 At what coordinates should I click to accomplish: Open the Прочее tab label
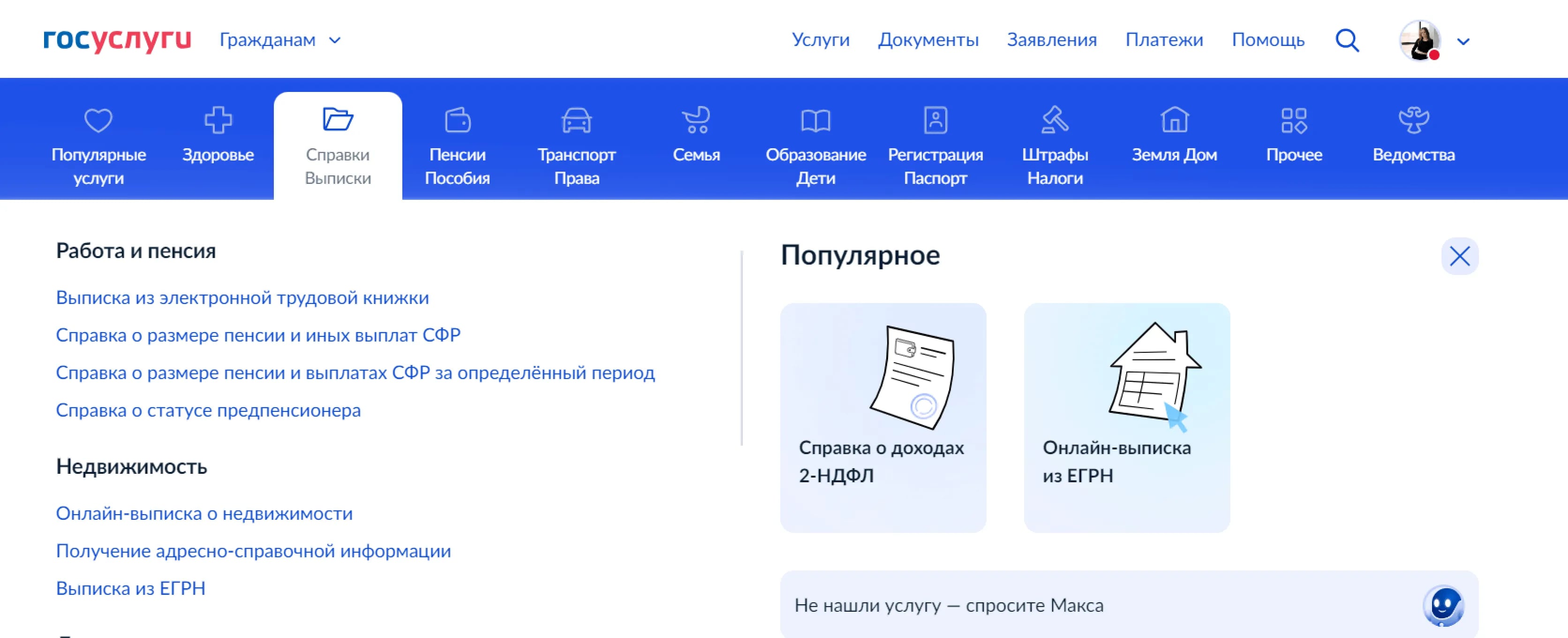pyautogui.click(x=1294, y=155)
